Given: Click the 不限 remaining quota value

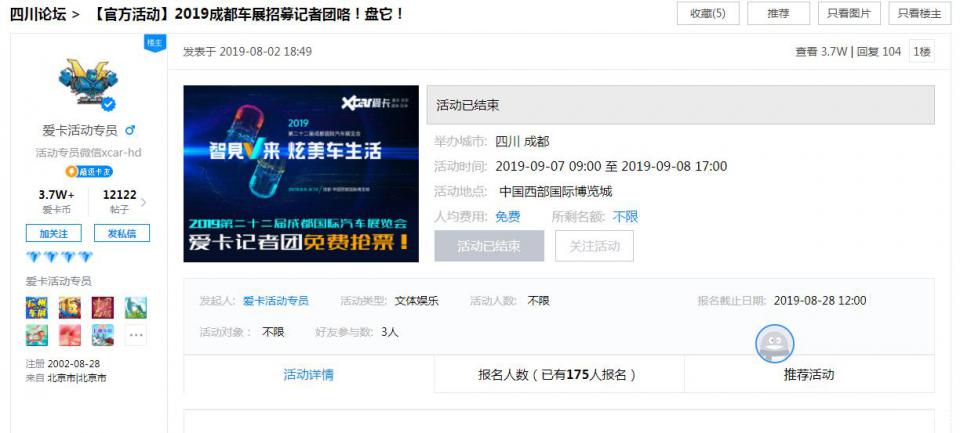Looking at the screenshot, I should 626,216.
